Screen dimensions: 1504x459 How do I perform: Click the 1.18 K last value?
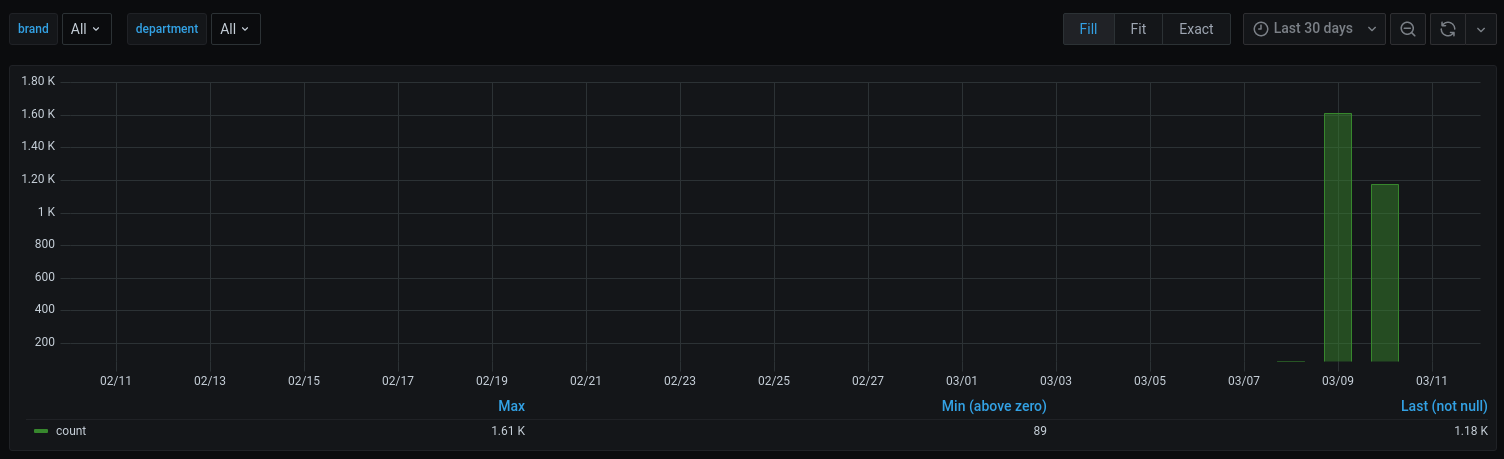tap(1471, 431)
